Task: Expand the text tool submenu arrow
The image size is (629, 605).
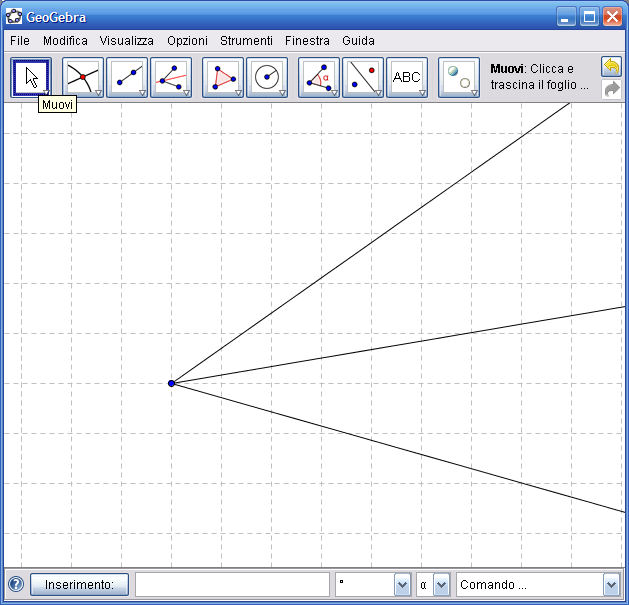Action: (422, 93)
